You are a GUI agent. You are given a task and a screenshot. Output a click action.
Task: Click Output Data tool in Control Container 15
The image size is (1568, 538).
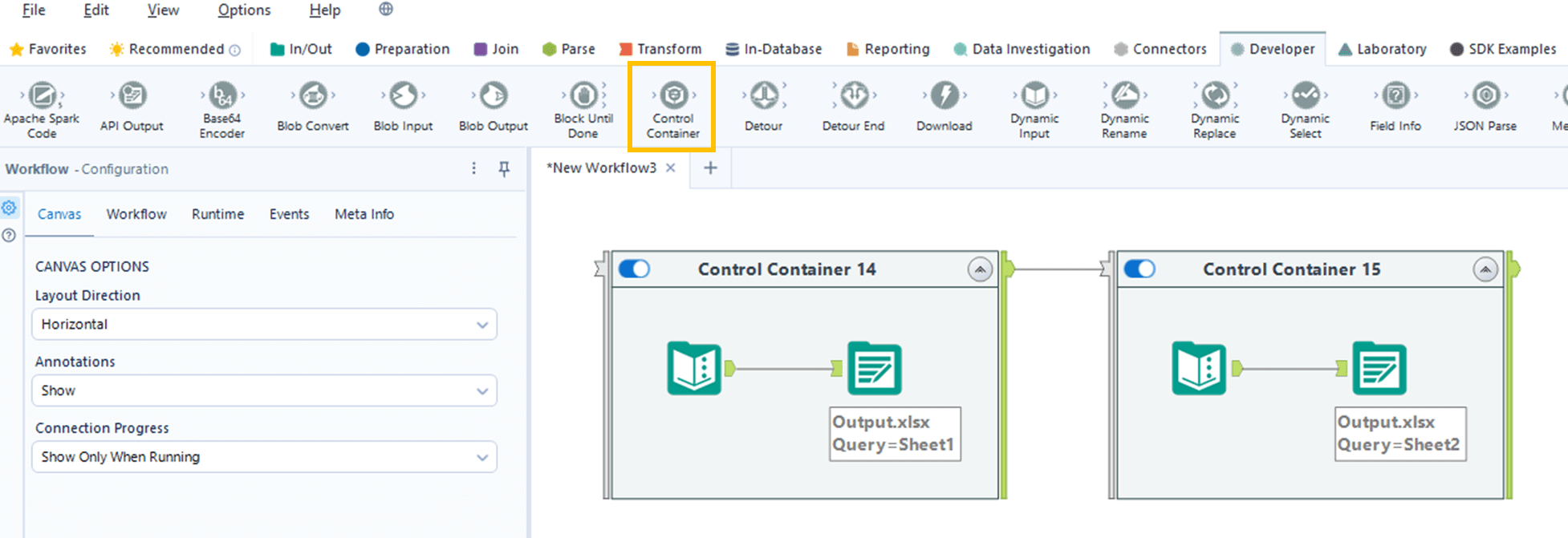[1379, 368]
